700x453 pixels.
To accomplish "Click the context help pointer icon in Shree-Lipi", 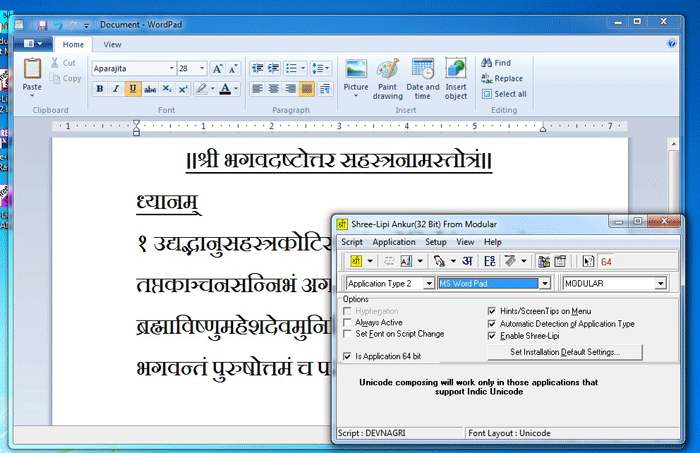I will click(588, 261).
